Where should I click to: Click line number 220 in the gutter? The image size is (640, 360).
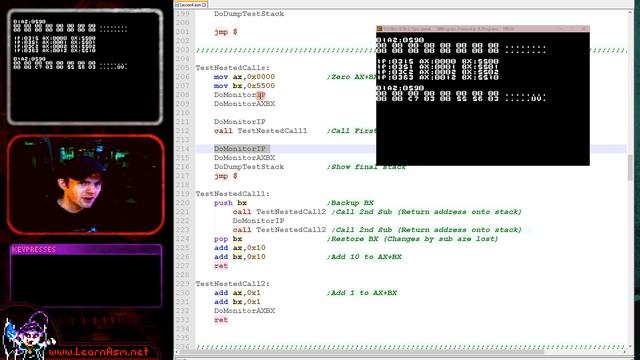183,203
